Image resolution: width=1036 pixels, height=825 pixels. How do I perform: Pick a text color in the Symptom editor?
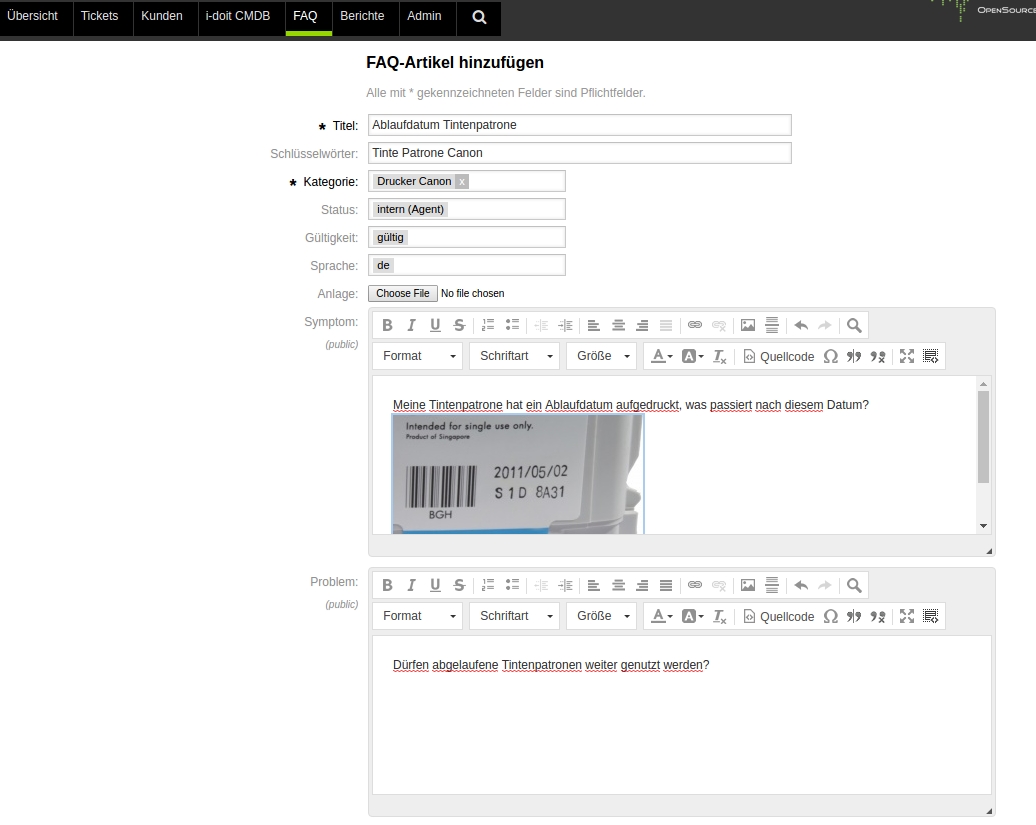(661, 356)
